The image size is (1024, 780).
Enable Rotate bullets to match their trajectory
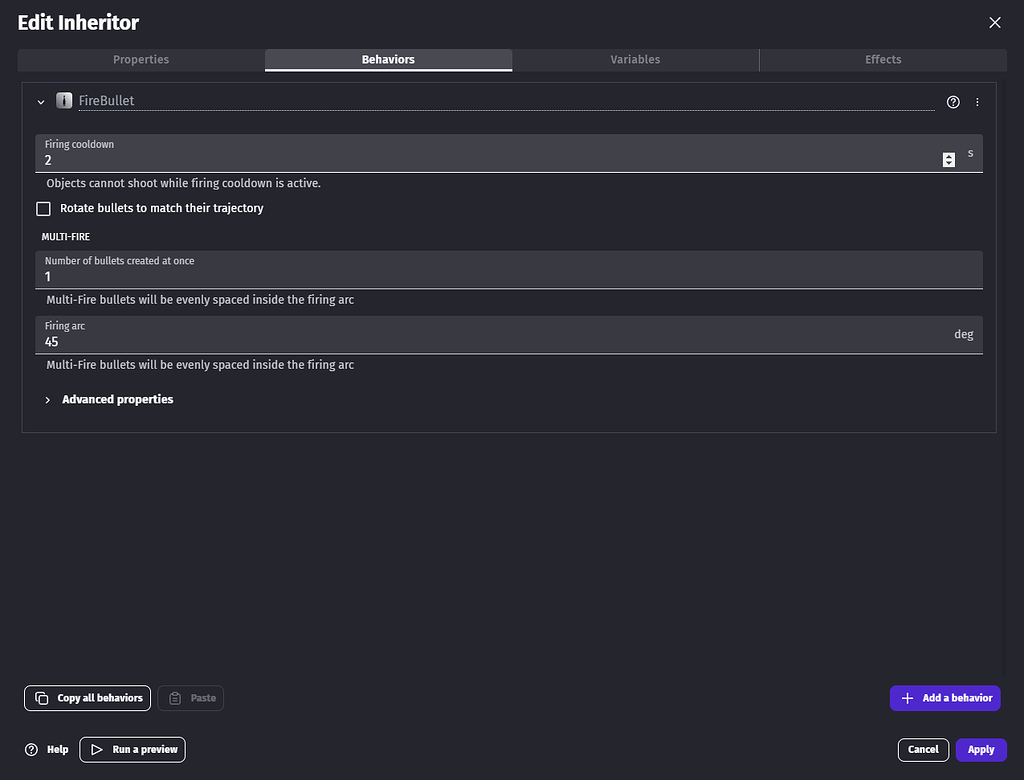click(43, 208)
